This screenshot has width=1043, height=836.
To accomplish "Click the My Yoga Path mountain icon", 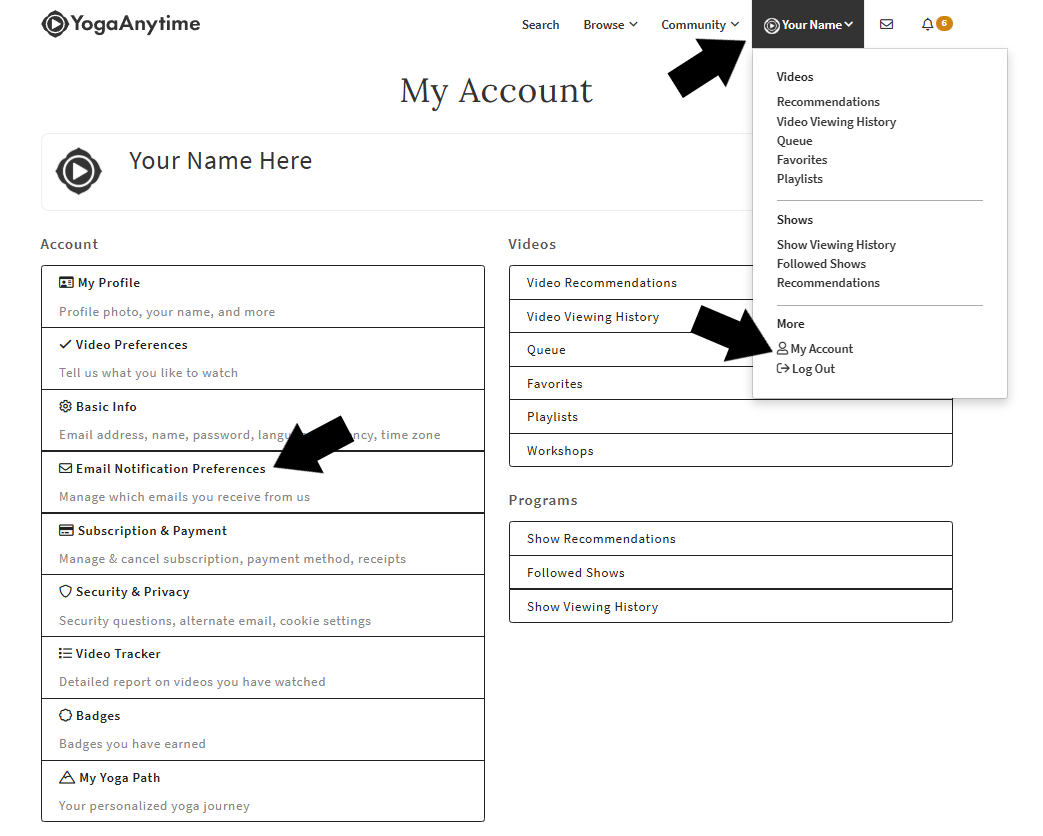I will pyautogui.click(x=67, y=777).
